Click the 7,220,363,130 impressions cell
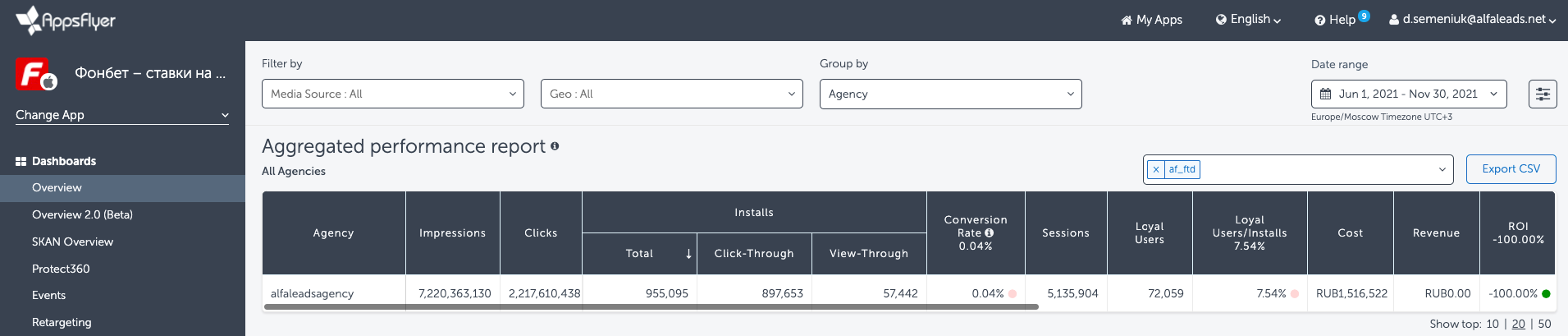Viewport: 1568px width, 336px height. (455, 293)
